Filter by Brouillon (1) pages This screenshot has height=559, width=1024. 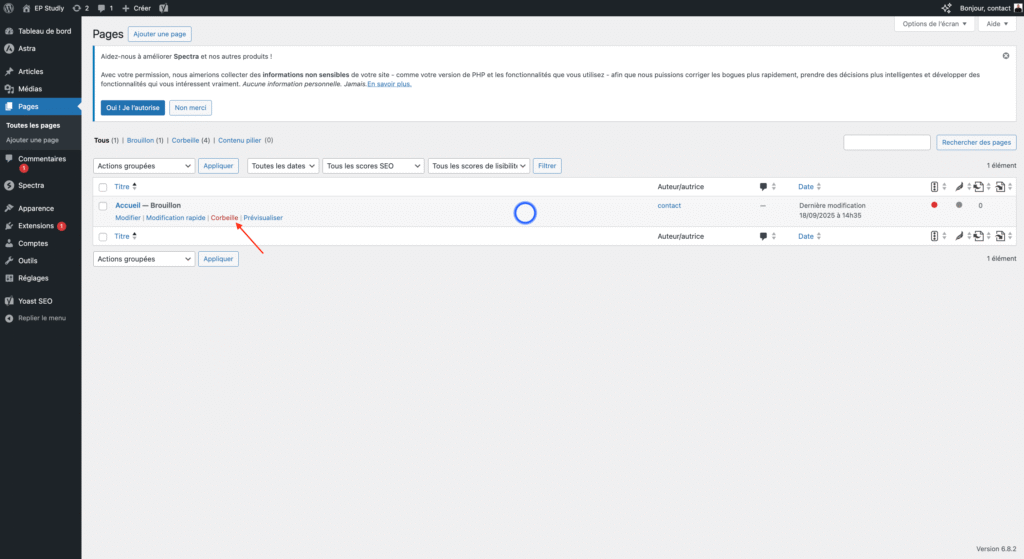pyautogui.click(x=145, y=140)
